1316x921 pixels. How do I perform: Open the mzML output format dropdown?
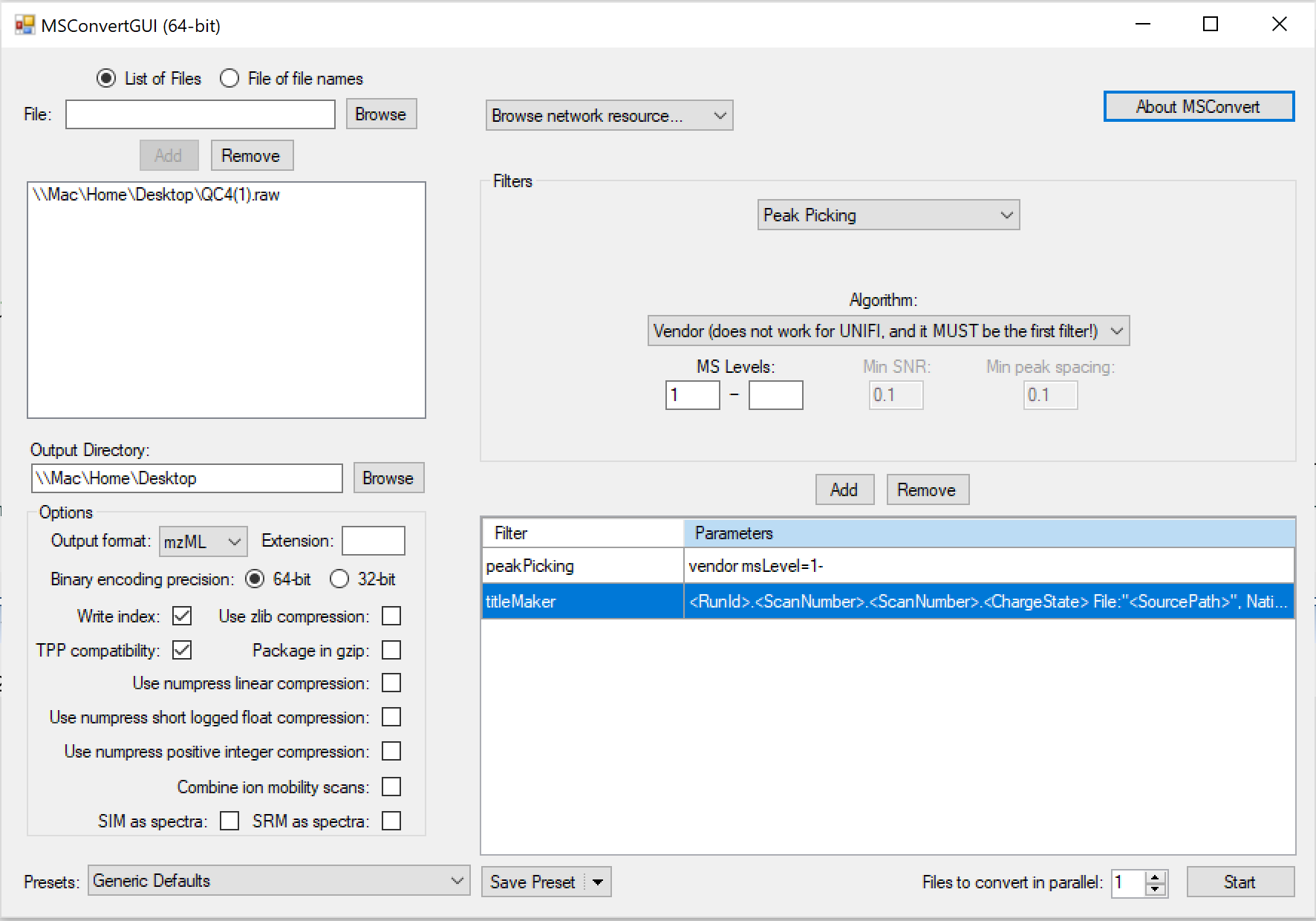tap(203, 541)
